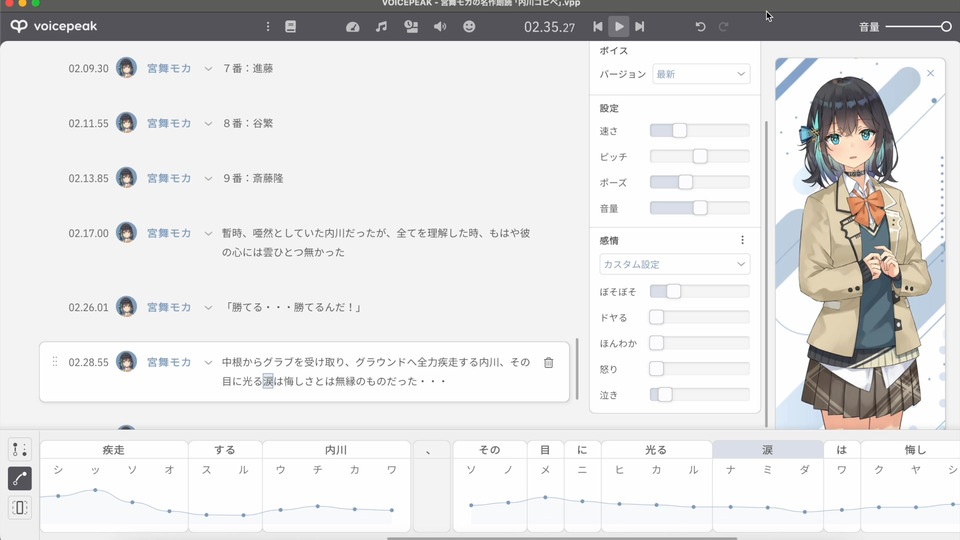960x540 pixels.
Task: Open the speed gauge icon in toolbar
Action: (353, 27)
